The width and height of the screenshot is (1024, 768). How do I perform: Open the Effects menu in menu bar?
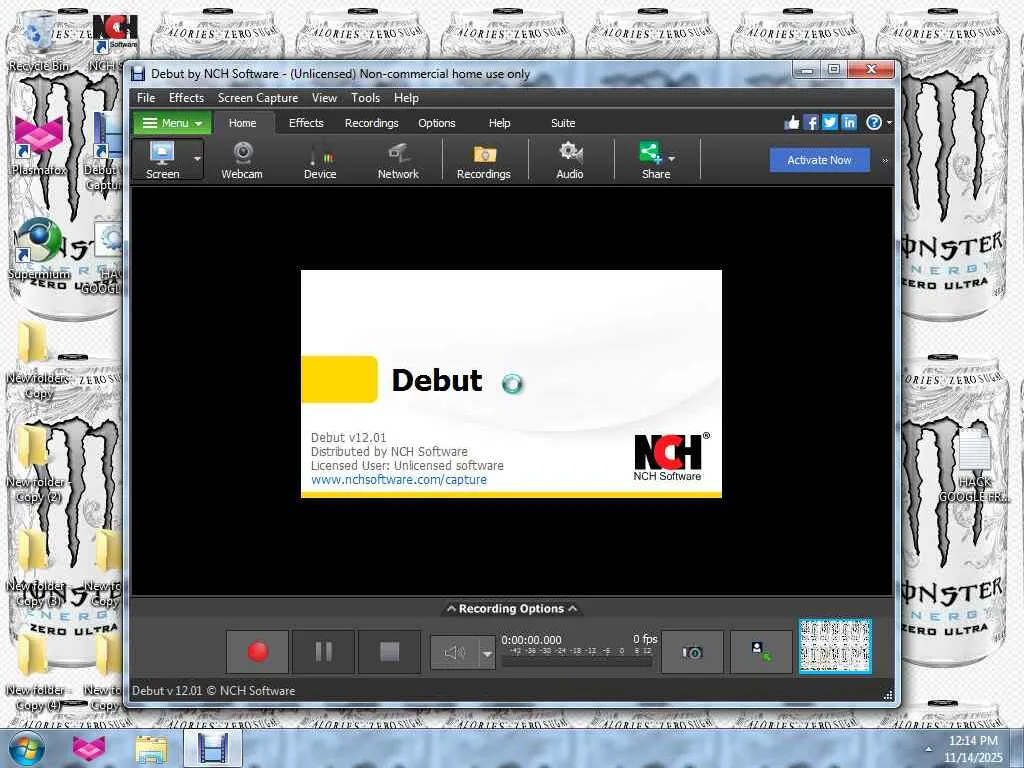coord(186,98)
